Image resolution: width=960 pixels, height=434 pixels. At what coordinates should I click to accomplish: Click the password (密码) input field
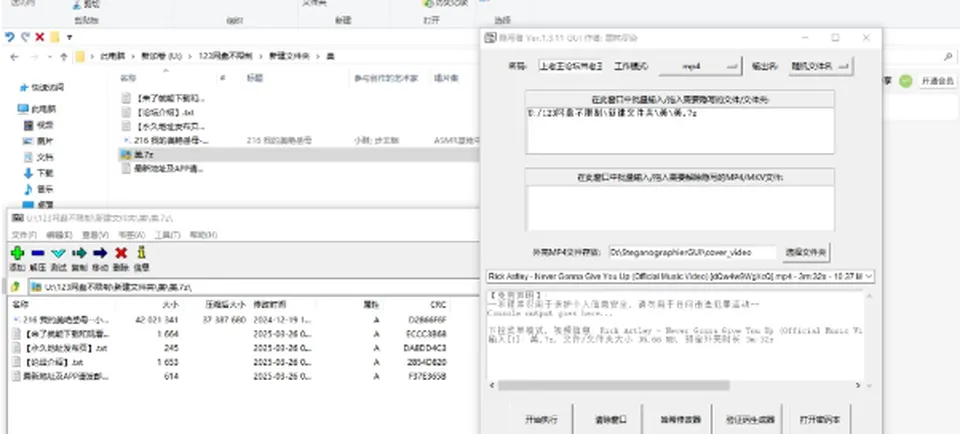click(572, 66)
